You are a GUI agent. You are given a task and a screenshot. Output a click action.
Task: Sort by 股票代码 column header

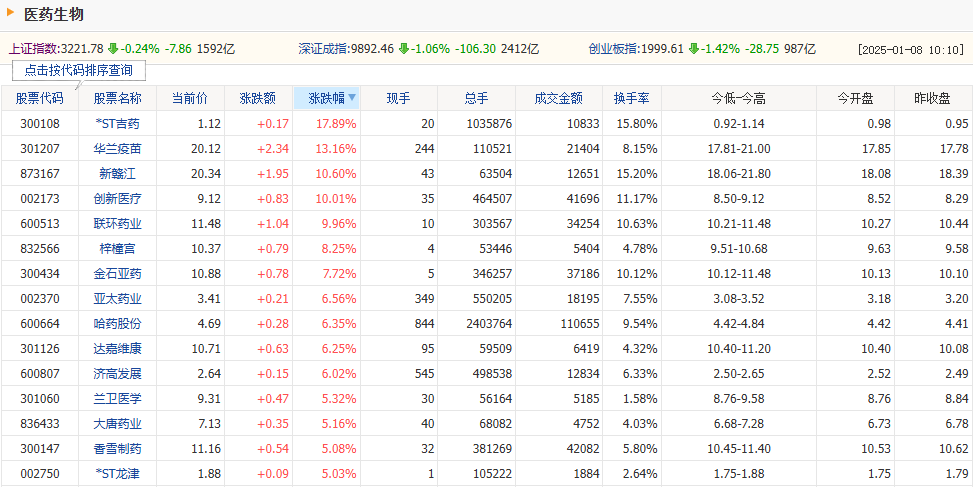coord(40,98)
